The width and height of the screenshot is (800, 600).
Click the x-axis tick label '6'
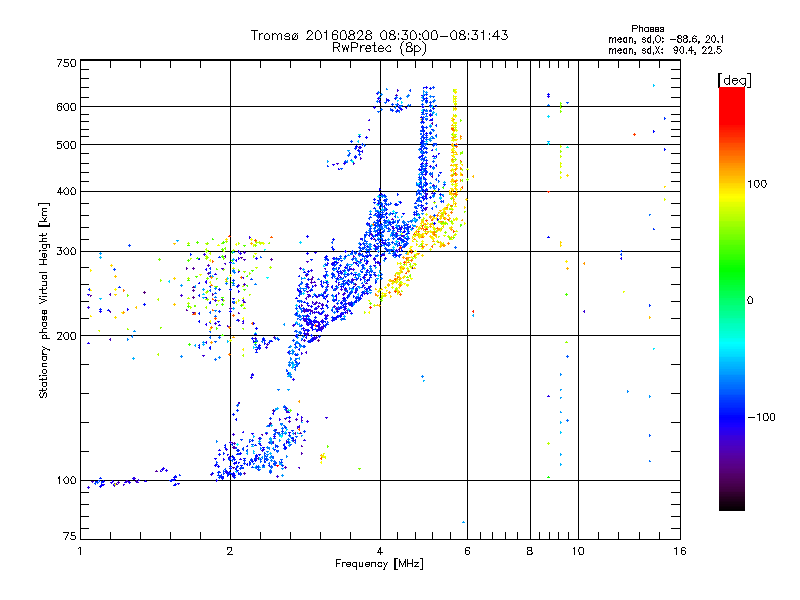click(467, 551)
